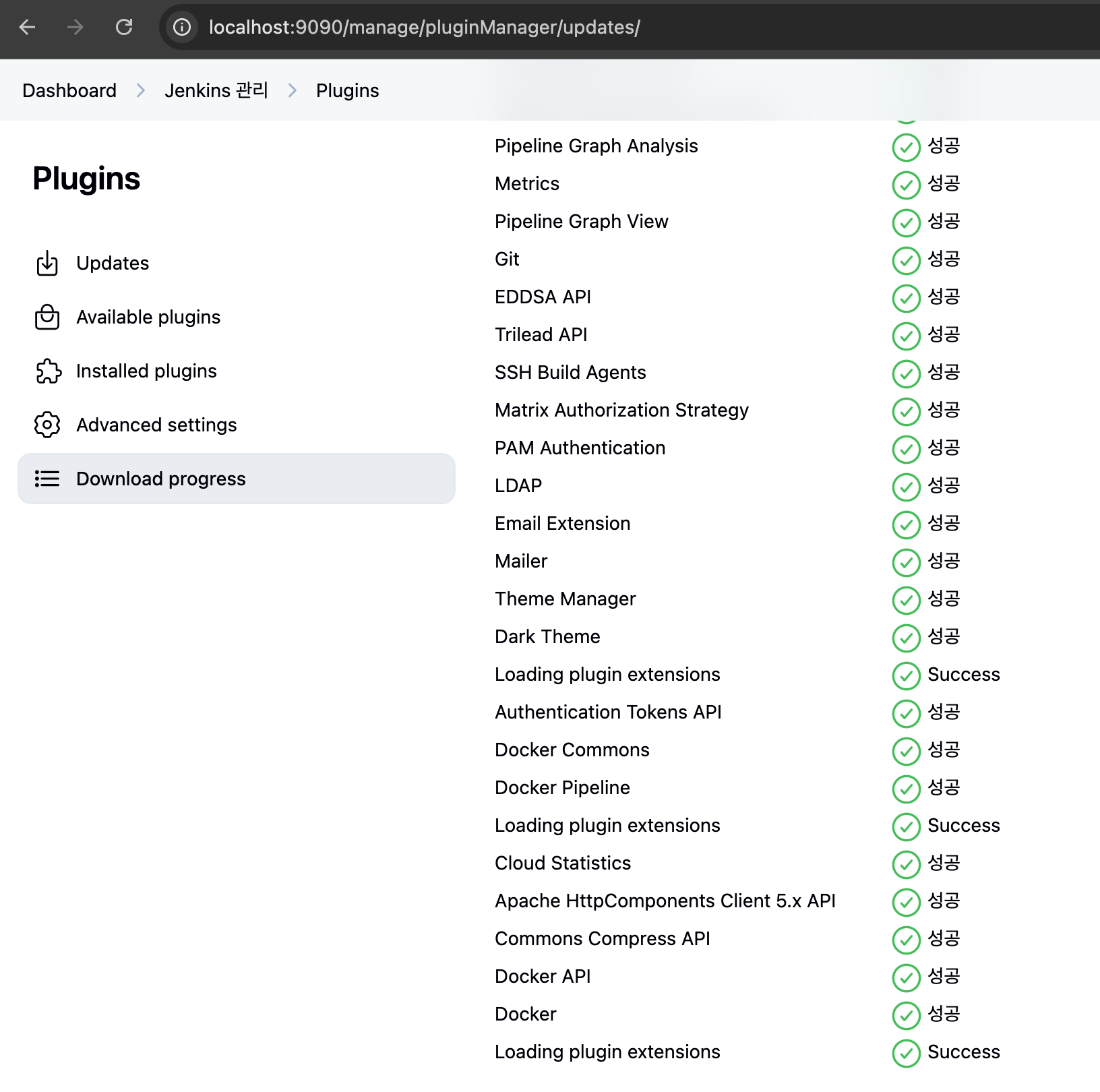This screenshot has height=1092, width=1100.
Task: Click the 성공 status text for Docker Commons
Action: (x=944, y=750)
